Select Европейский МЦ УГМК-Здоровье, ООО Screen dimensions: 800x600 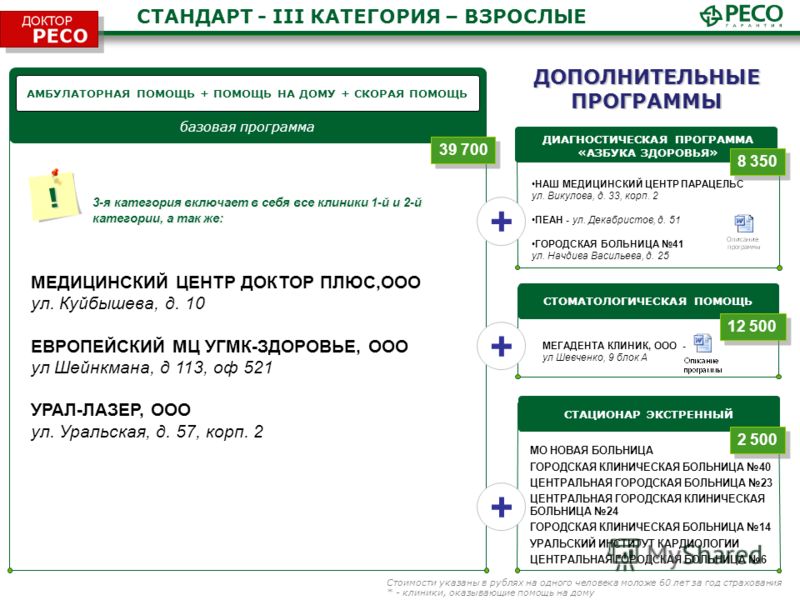pyautogui.click(x=219, y=346)
